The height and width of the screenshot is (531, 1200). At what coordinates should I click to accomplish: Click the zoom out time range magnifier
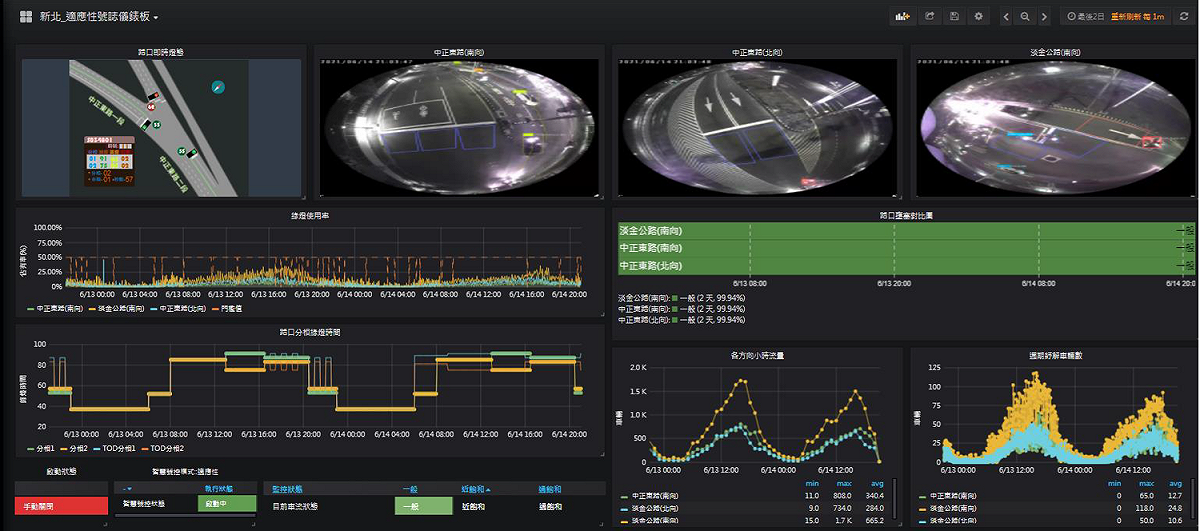1025,17
